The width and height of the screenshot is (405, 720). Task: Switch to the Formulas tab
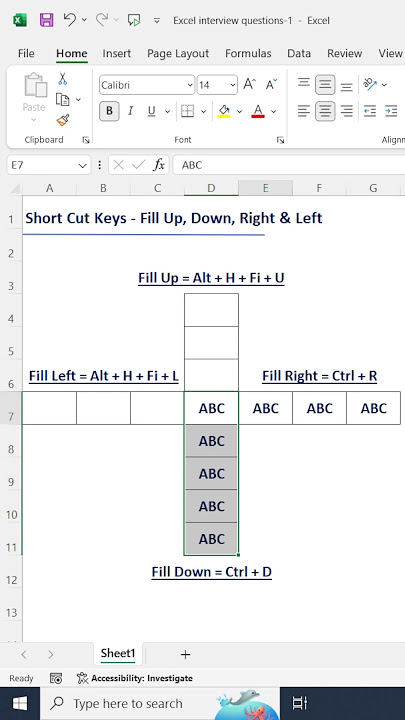248,53
